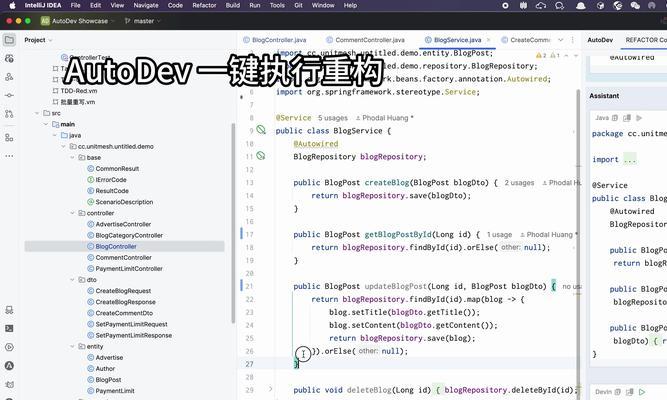
Task: Collapse the src folder
Action: coord(37,113)
